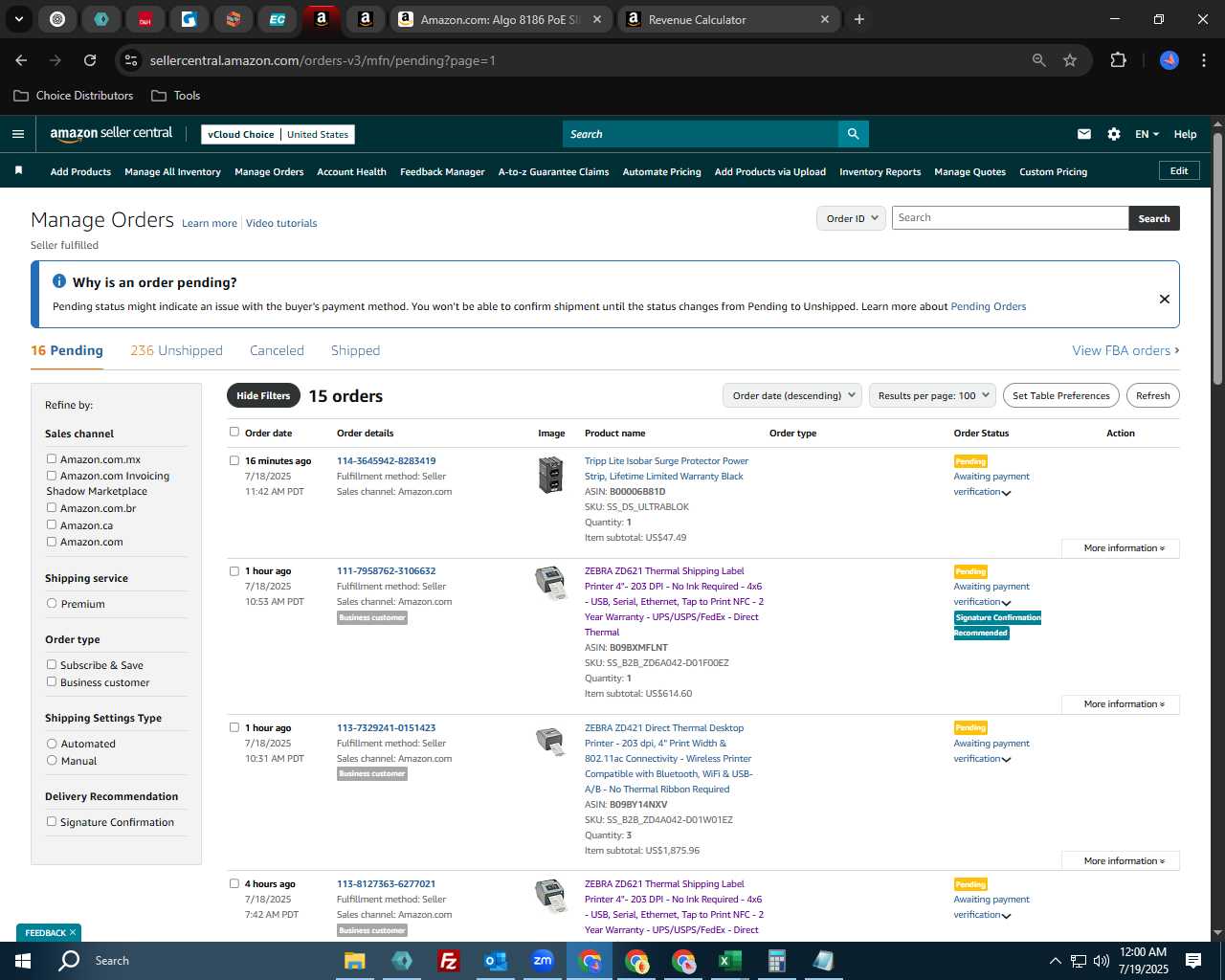
Task: Tick the Subscribe & Save checkbox
Action: point(52,665)
